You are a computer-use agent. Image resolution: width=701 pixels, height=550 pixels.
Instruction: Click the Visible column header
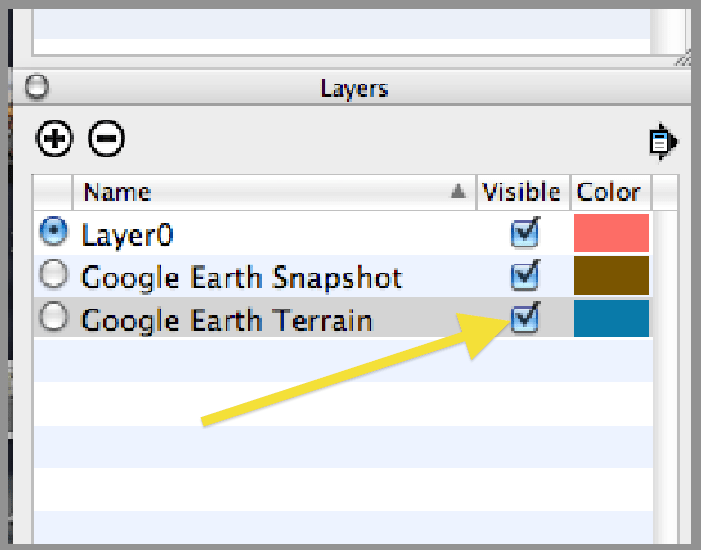[x=521, y=192]
